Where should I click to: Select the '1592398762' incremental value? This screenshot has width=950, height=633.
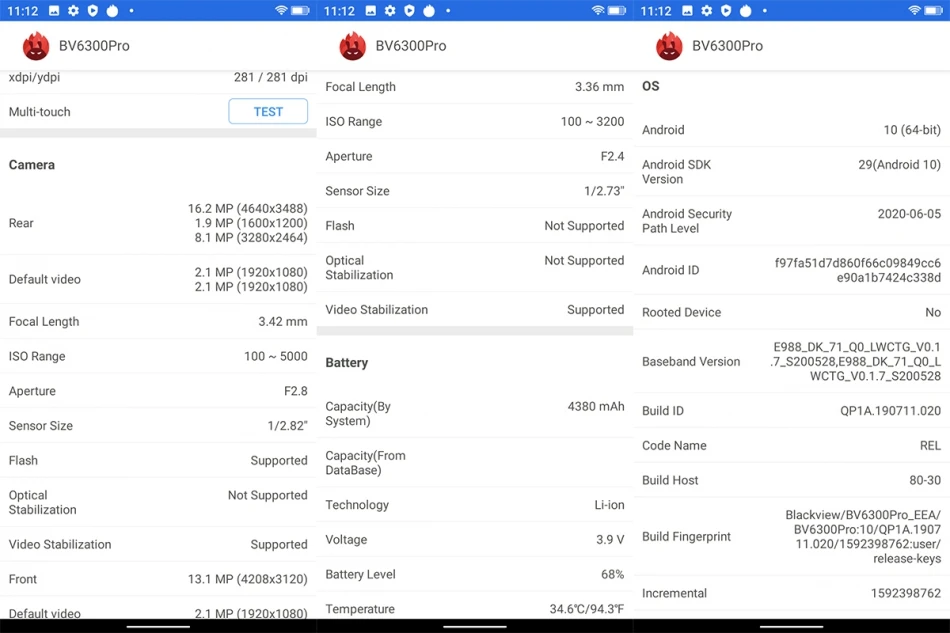click(906, 593)
